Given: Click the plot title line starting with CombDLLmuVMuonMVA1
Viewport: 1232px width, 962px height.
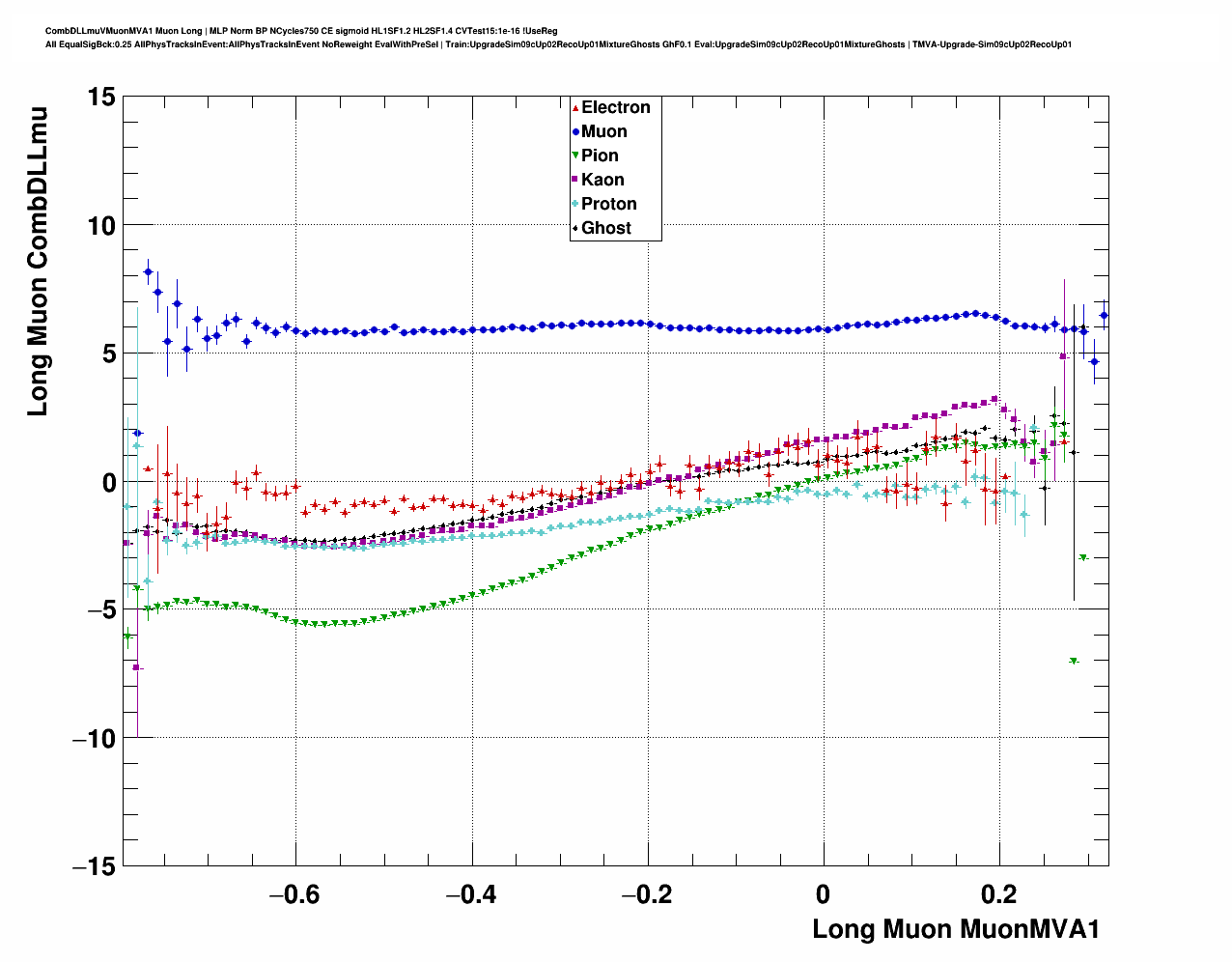Looking at the screenshot, I should click(x=301, y=31).
